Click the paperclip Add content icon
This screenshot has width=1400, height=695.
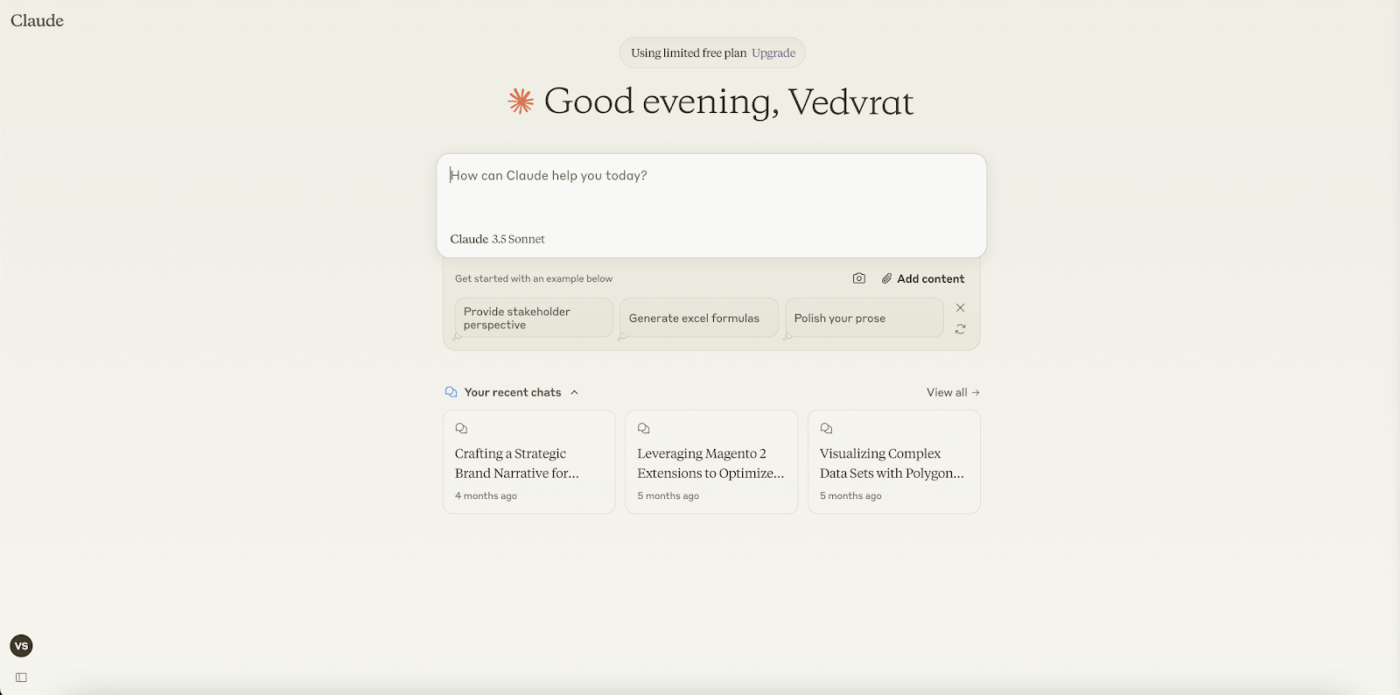[x=886, y=279]
